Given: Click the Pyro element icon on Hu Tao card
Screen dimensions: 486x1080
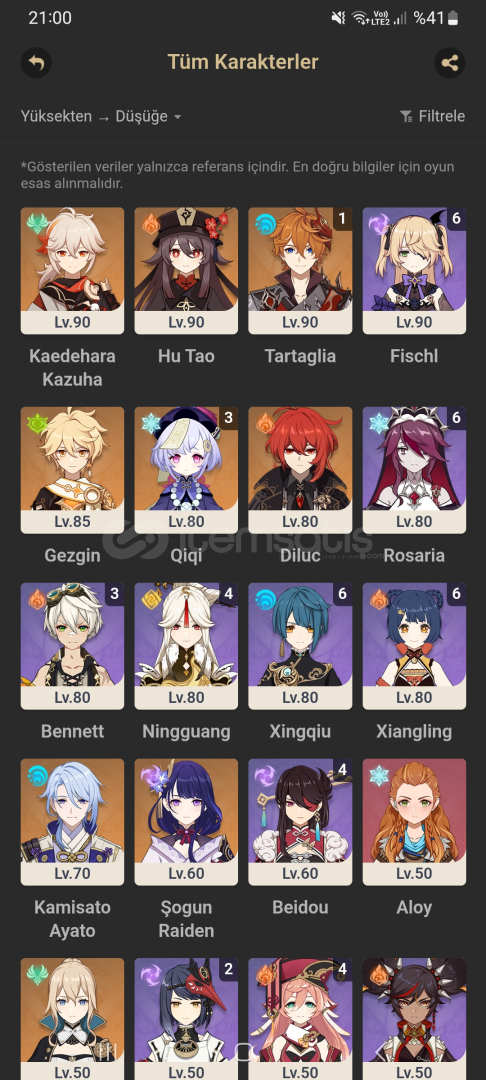Looking at the screenshot, I should point(151,224).
